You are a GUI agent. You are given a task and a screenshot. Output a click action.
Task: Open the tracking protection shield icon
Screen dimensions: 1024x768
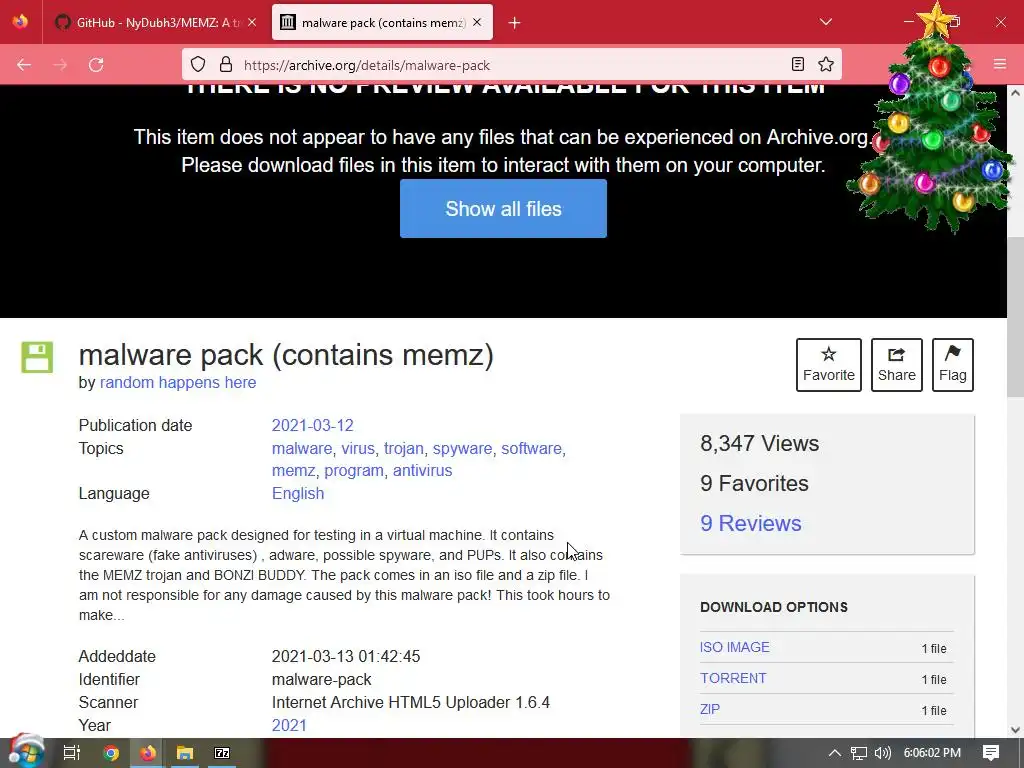click(x=198, y=64)
